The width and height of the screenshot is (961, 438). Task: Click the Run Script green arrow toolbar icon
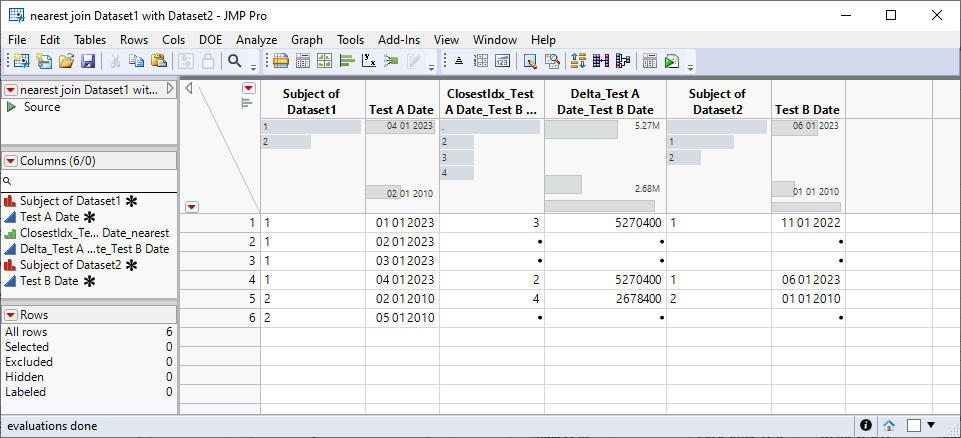point(672,61)
